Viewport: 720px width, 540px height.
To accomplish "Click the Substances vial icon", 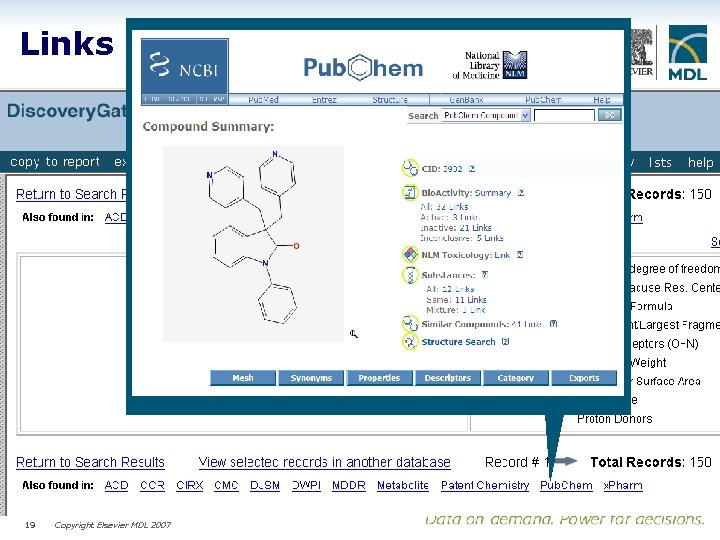I will point(410,275).
